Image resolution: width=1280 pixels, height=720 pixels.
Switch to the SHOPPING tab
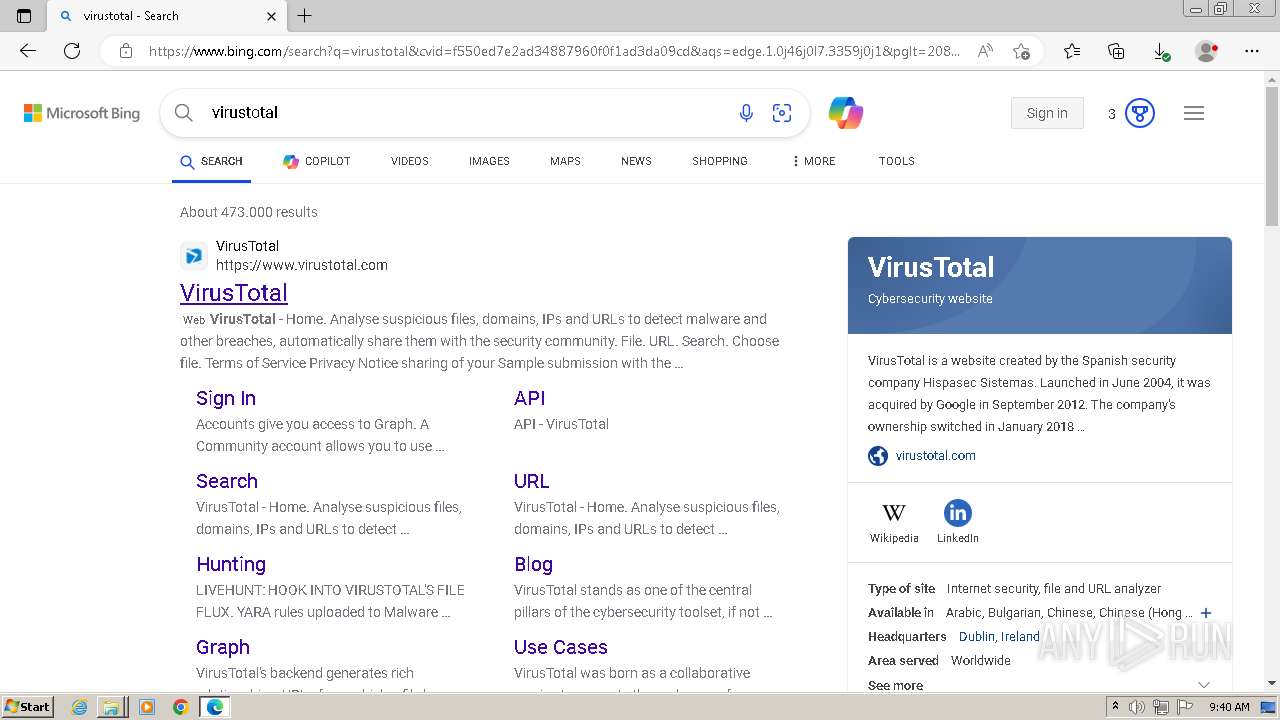720,161
